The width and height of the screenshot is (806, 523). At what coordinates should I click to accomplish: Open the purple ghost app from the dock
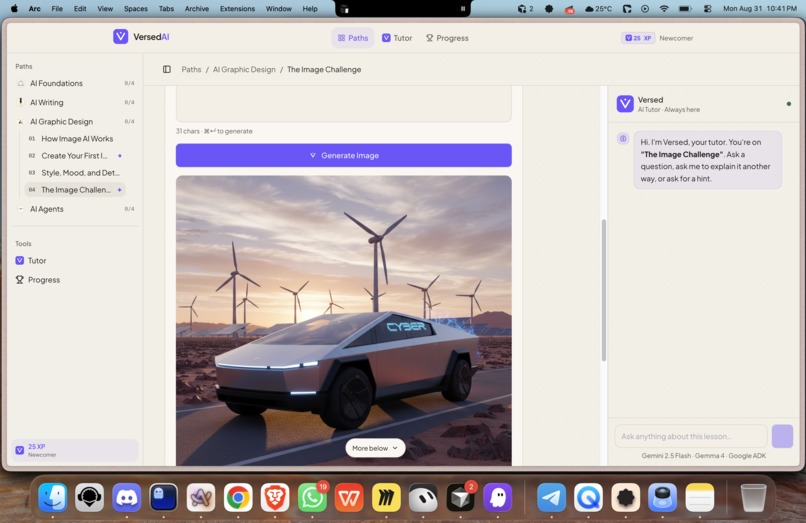pyautogui.click(x=498, y=497)
